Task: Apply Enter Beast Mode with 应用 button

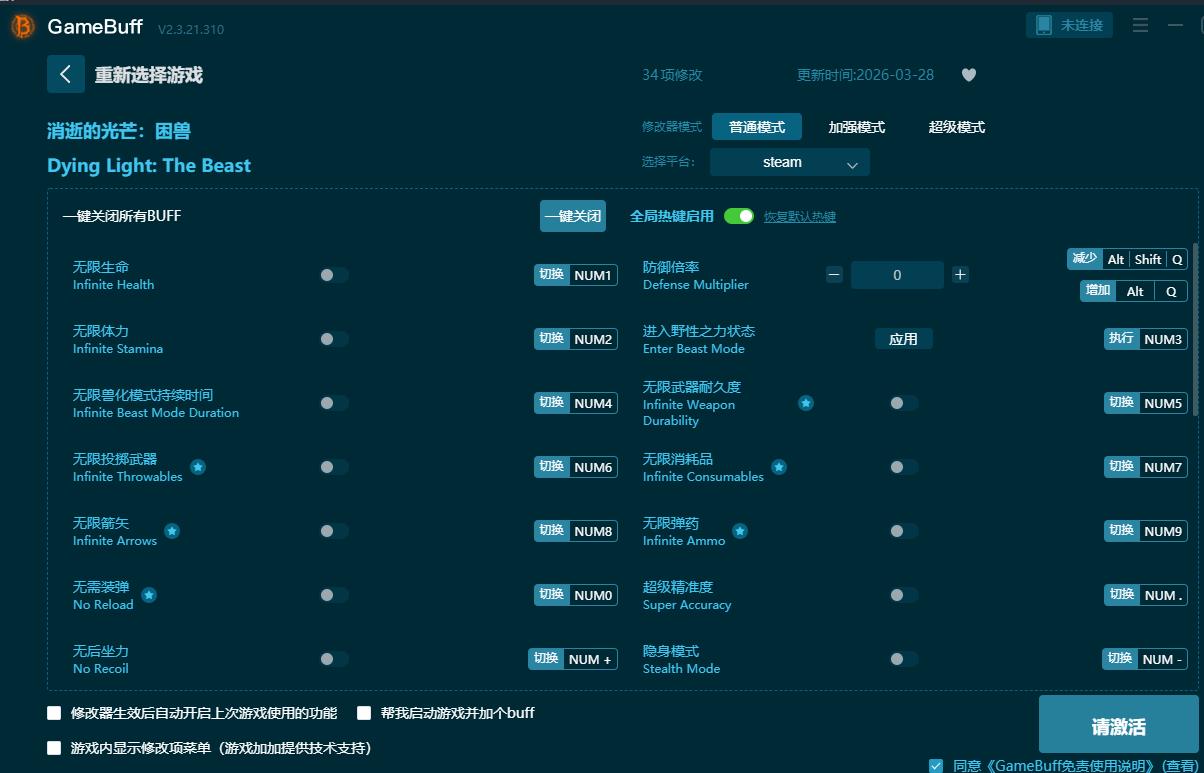Action: (903, 339)
